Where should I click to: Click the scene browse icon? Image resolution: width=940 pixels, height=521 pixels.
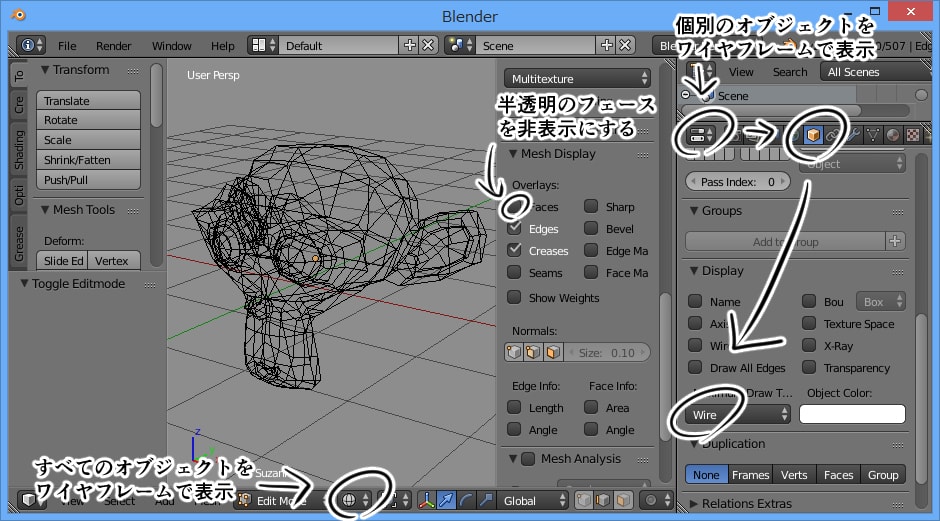point(460,46)
